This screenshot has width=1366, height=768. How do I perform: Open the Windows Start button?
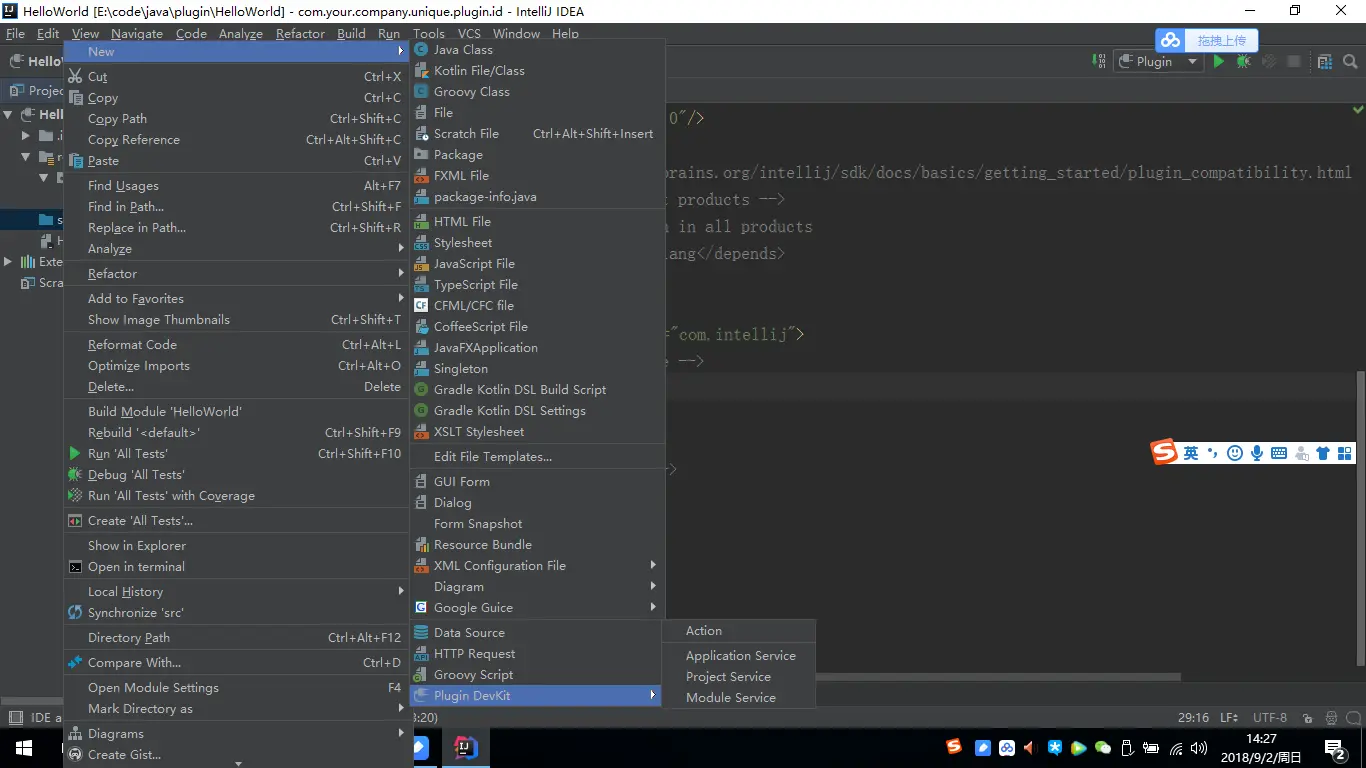(x=24, y=747)
